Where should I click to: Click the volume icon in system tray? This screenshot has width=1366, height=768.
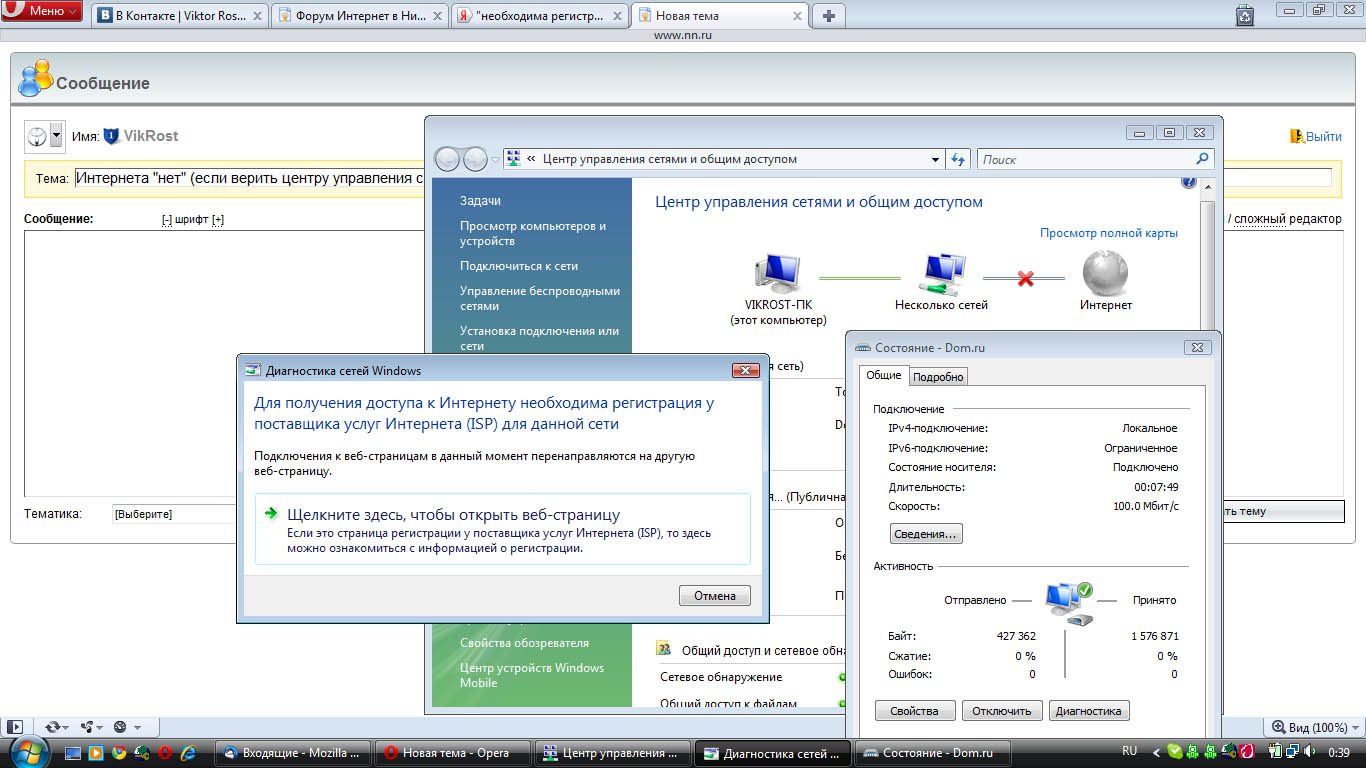pyautogui.click(x=1307, y=751)
